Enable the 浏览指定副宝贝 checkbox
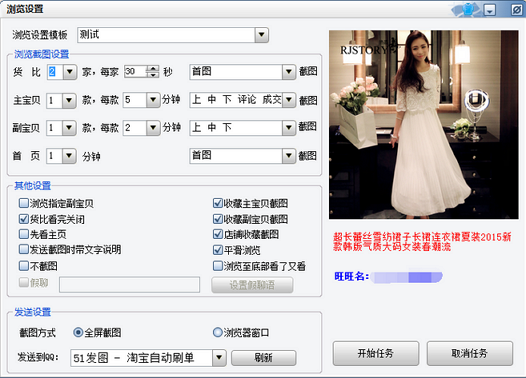The height and width of the screenshot is (378, 526). (24, 203)
